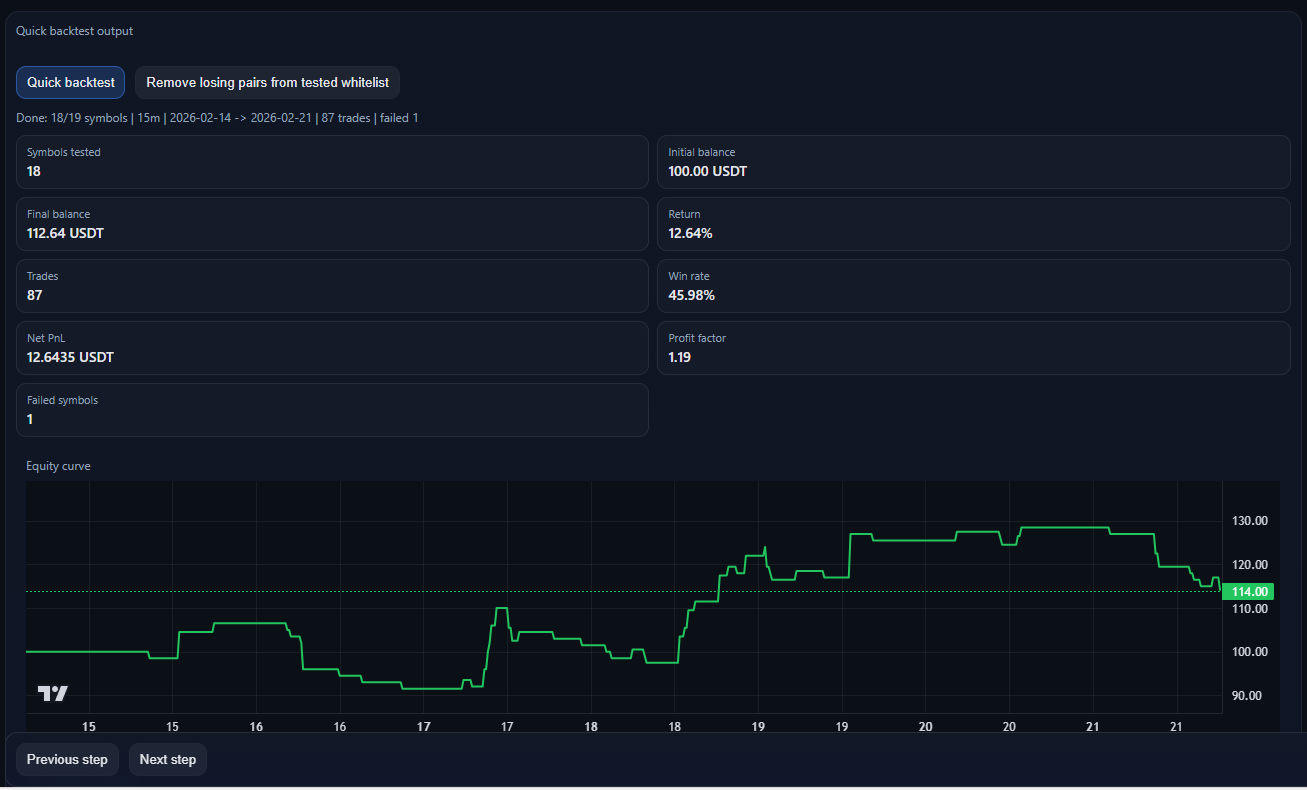
Task: Click the Return 12.64% card
Action: click(x=973, y=224)
